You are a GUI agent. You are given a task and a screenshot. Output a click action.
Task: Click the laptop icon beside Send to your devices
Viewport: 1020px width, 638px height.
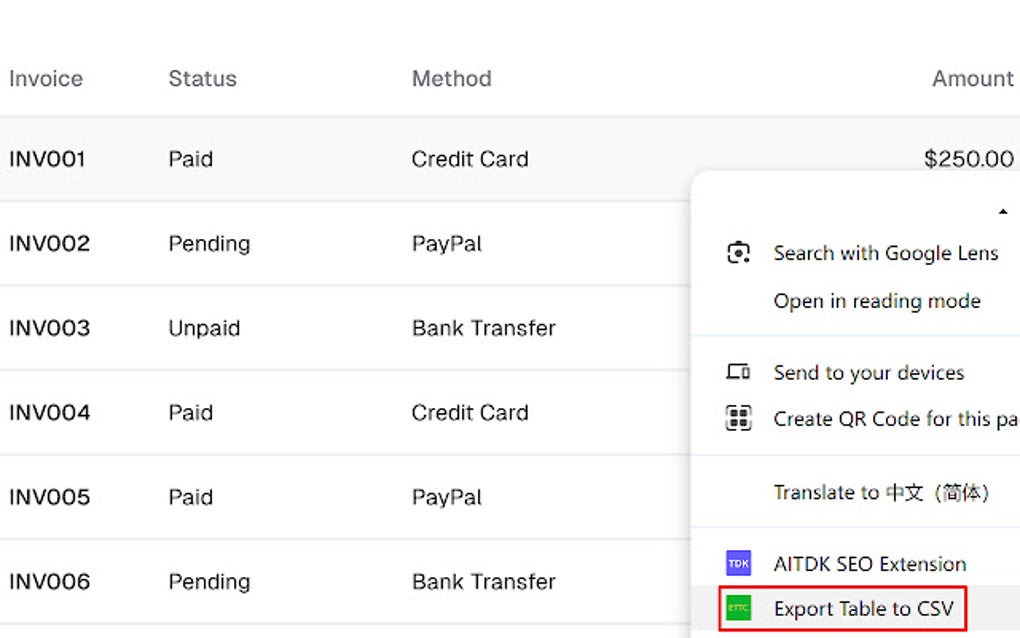tap(738, 372)
